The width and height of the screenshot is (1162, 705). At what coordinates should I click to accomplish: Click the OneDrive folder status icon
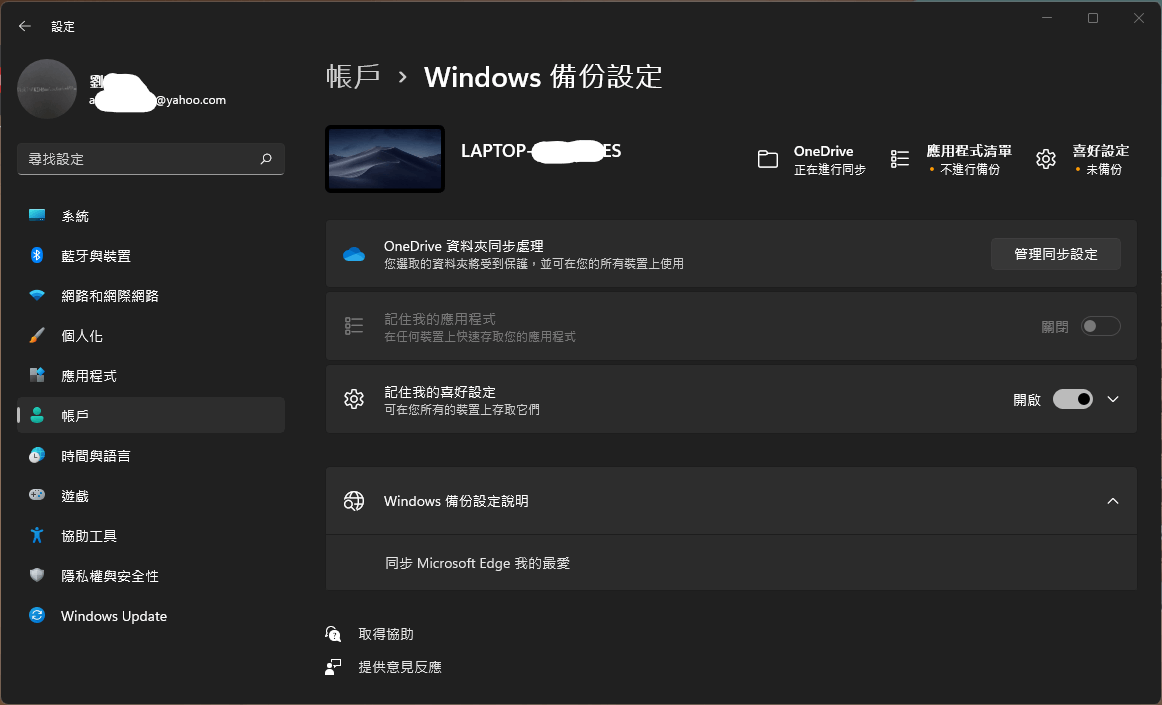(x=768, y=159)
